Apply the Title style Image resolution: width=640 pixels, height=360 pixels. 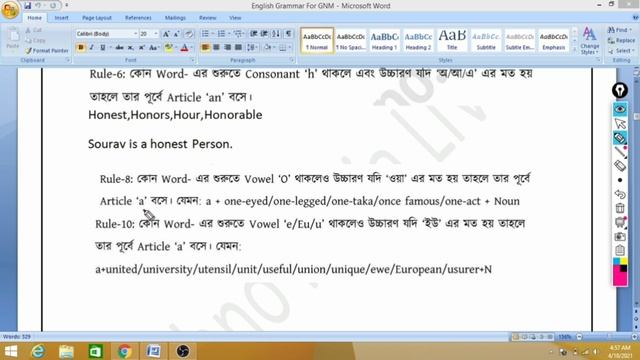pyautogui.click(x=452, y=40)
